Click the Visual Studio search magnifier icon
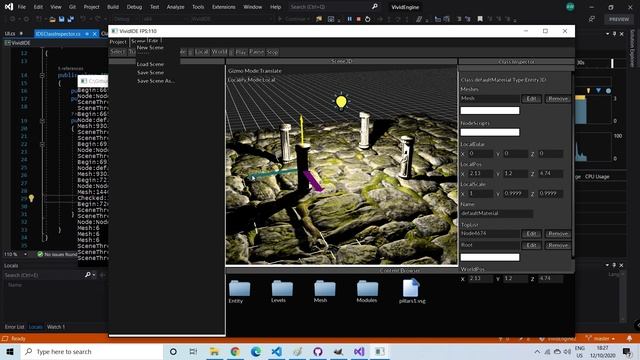This screenshot has width=640, height=360. [375, 7]
